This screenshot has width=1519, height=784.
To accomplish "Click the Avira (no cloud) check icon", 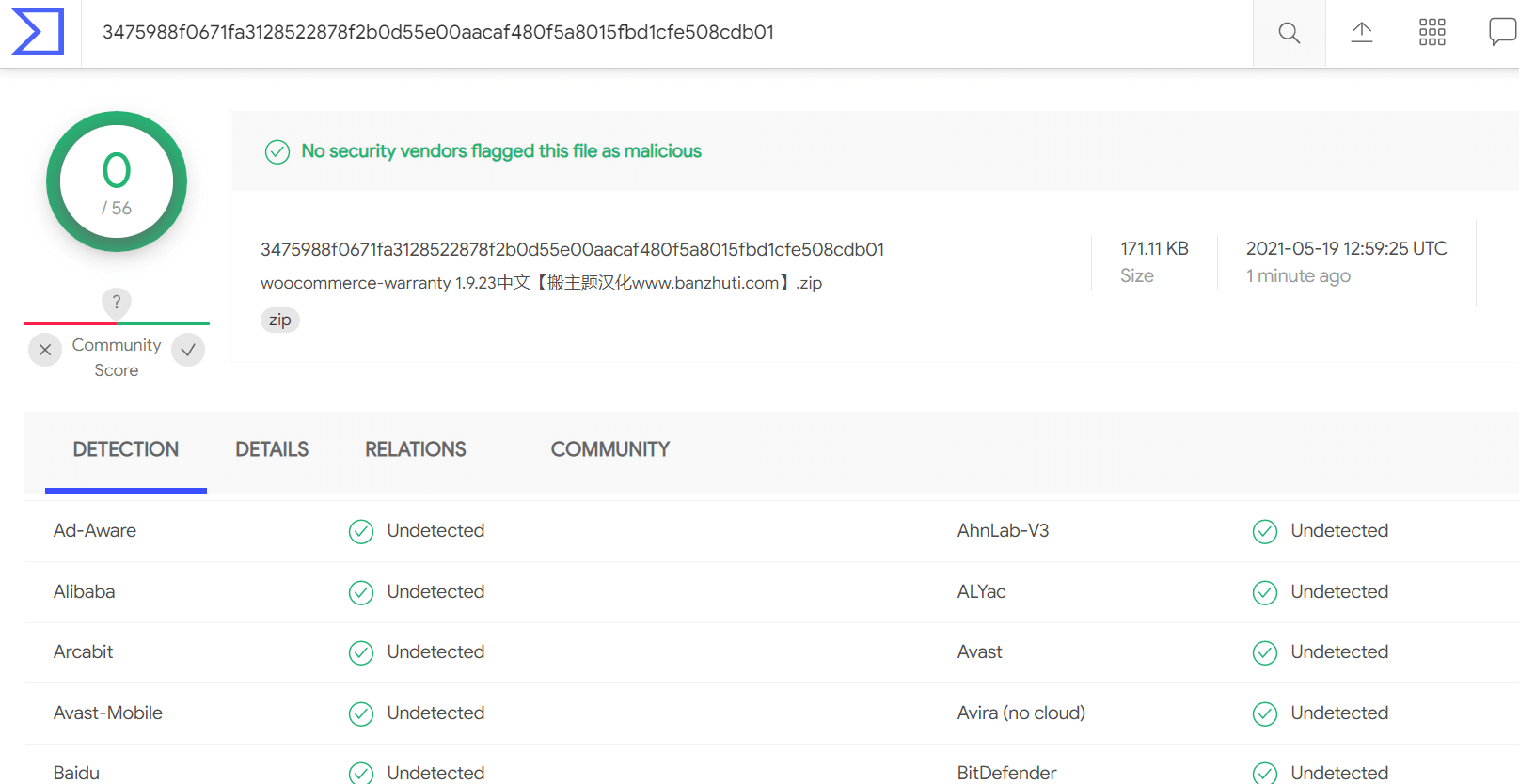I will tap(1265, 713).
